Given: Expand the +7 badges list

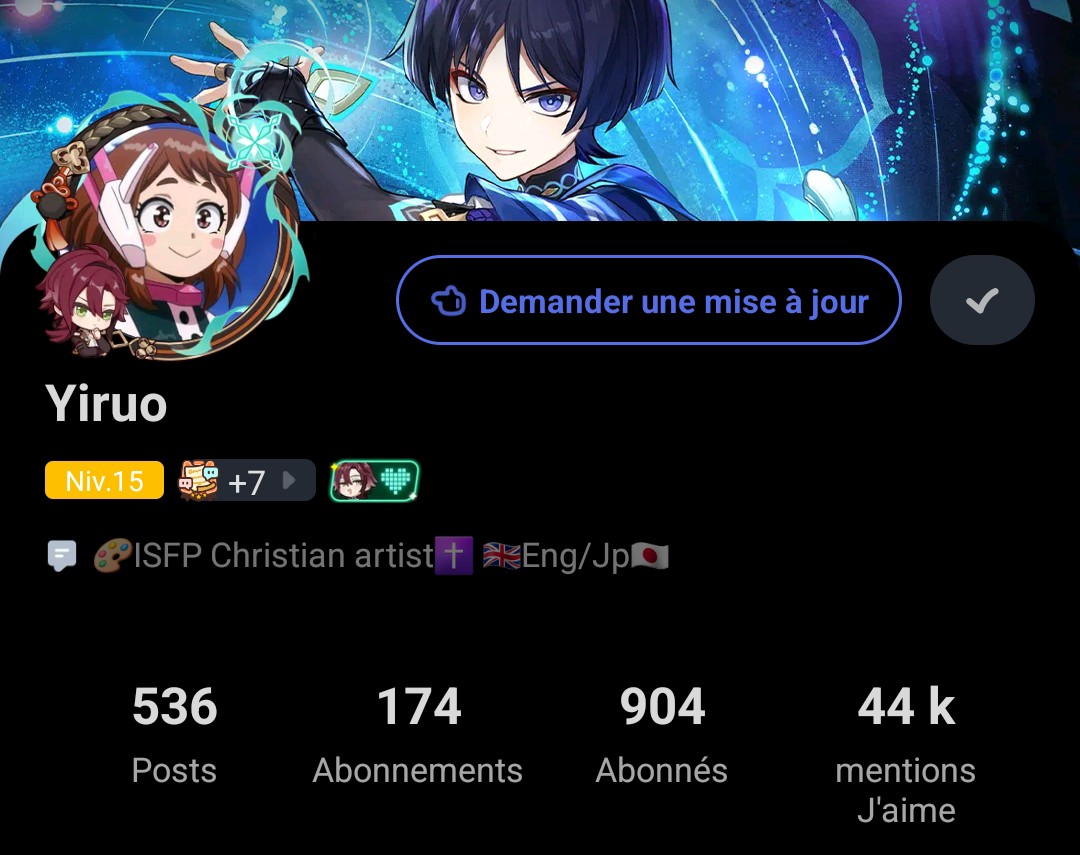Looking at the screenshot, I should [x=247, y=480].
